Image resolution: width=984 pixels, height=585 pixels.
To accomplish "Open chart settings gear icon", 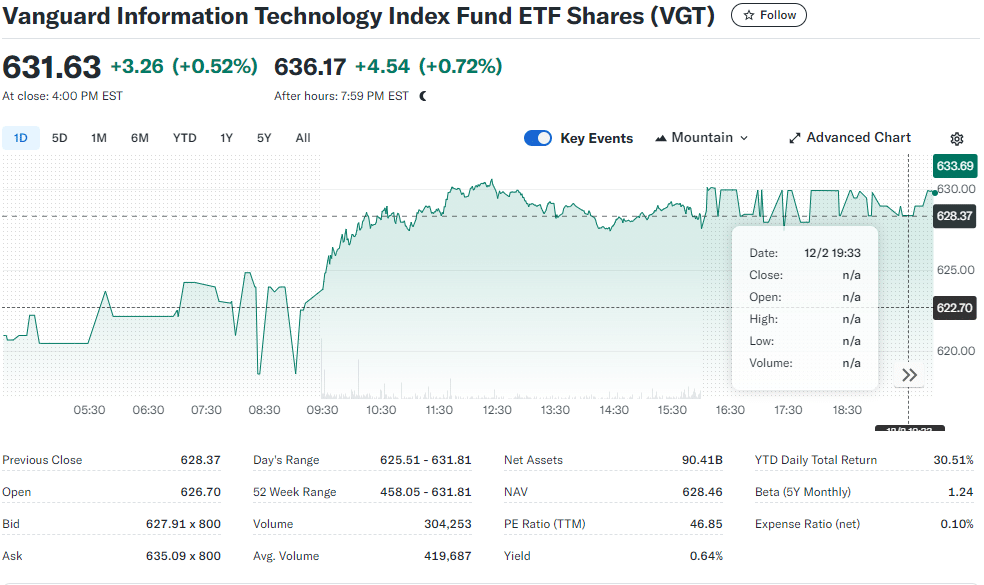I will [x=956, y=139].
